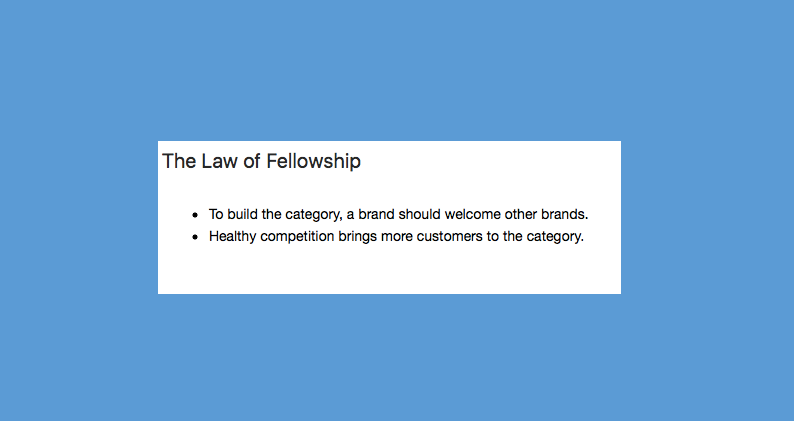Click the word To starting first bullet
Screen dimensions: 794x421
pos(216,214)
